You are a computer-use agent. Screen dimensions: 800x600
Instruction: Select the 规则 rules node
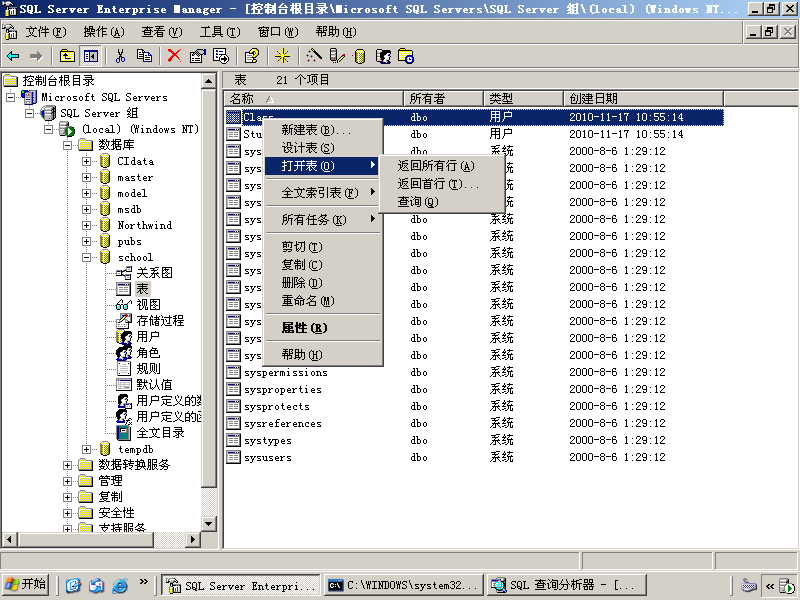[148, 368]
